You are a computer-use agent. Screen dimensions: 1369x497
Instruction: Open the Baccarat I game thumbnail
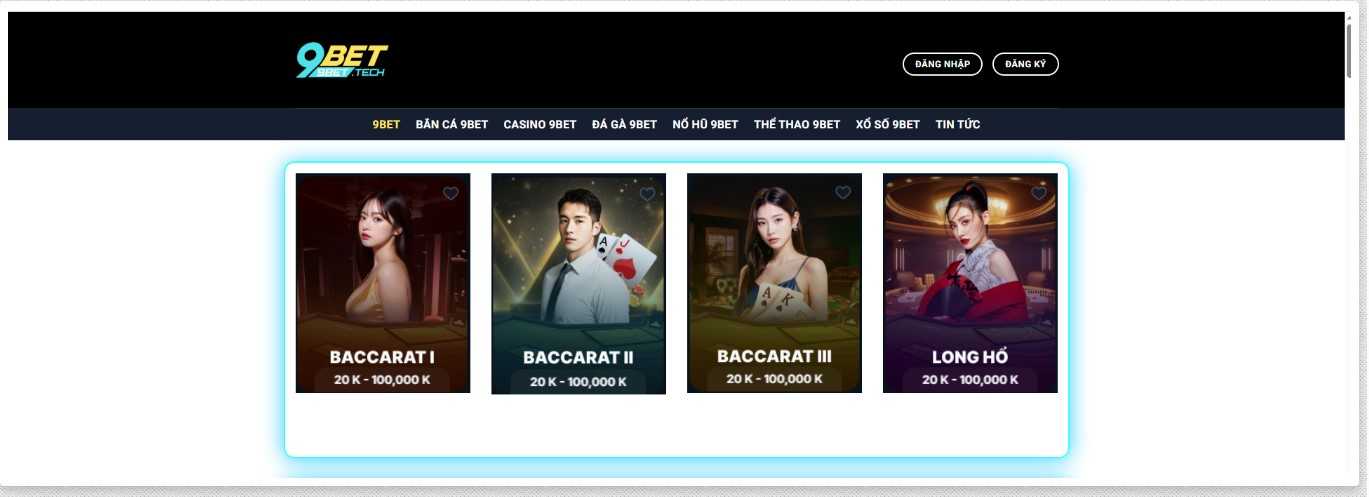(x=383, y=283)
